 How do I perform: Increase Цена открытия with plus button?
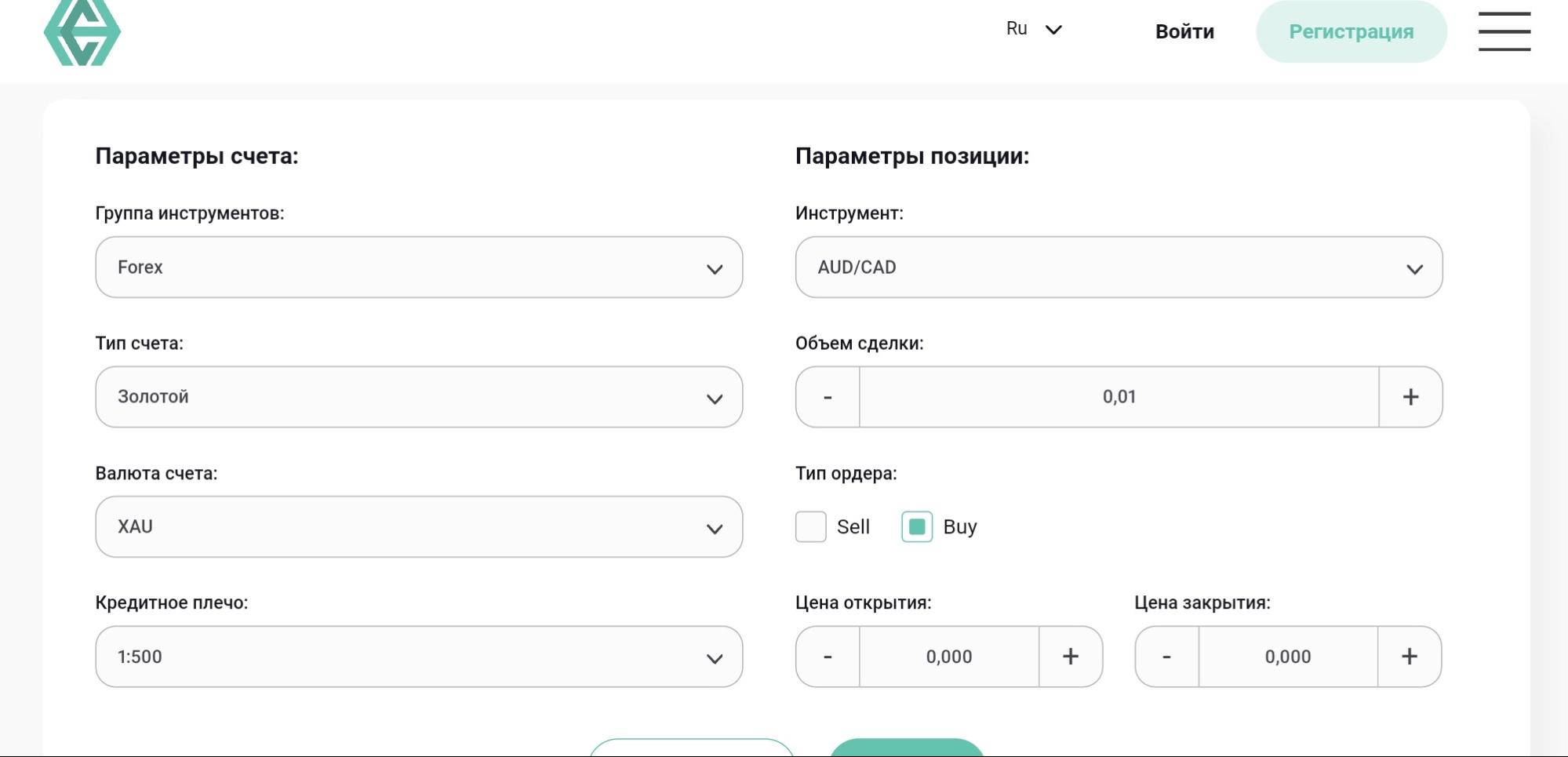tap(1071, 657)
